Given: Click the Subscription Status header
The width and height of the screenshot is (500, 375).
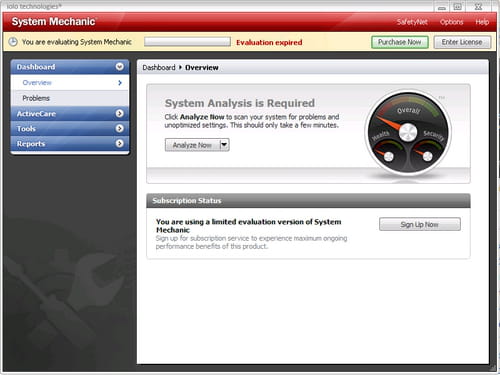Looking at the screenshot, I should click(x=308, y=201).
